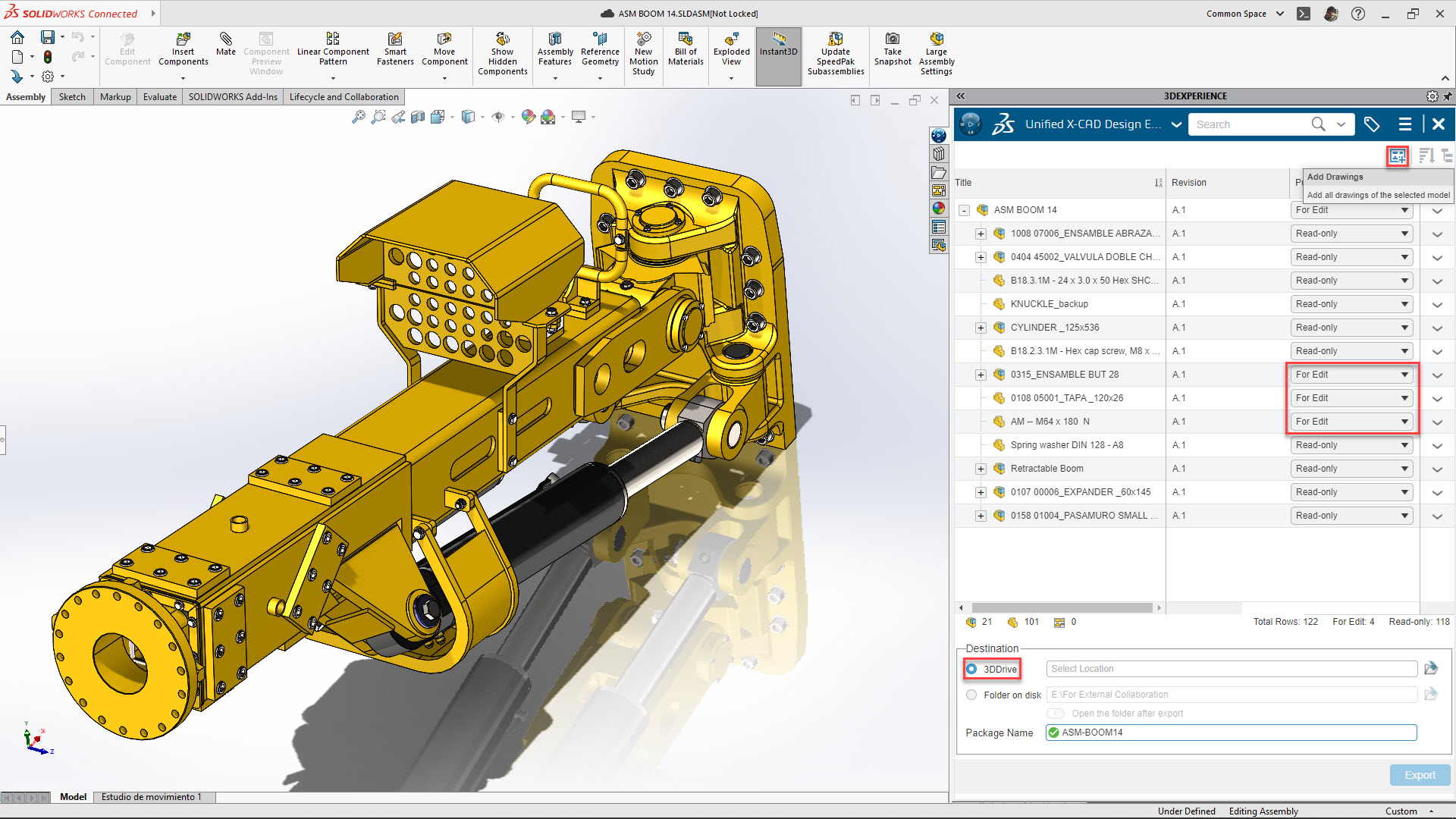Toggle Open the folder after export
1456x819 pixels.
pos(1056,714)
